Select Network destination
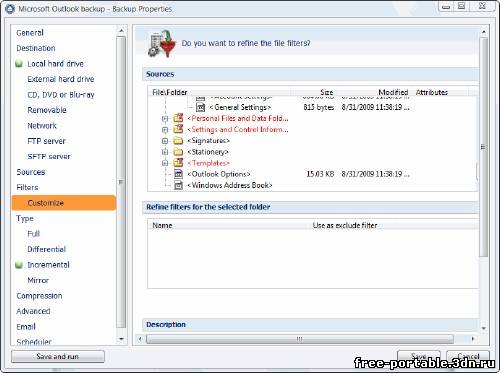The width and height of the screenshot is (500, 373). pos(42,126)
